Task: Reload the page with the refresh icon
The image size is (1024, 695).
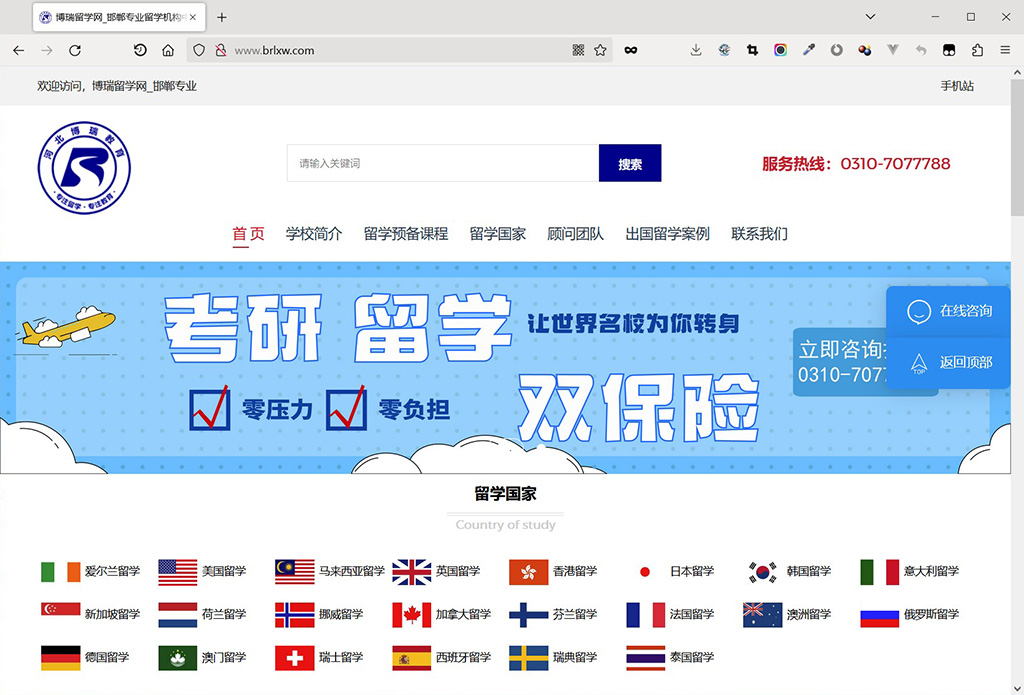Action: tap(75, 49)
